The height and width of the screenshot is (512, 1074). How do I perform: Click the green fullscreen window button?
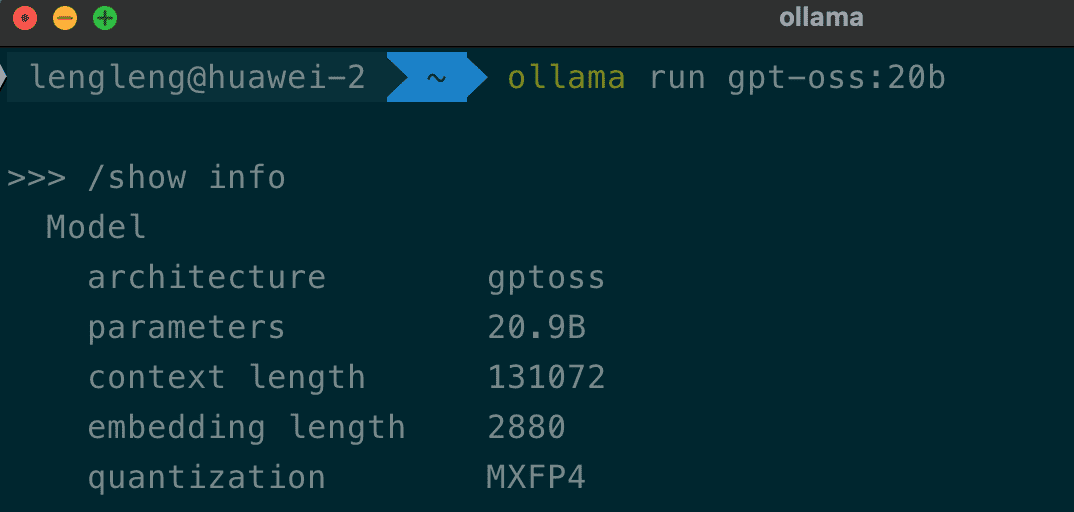tap(105, 18)
